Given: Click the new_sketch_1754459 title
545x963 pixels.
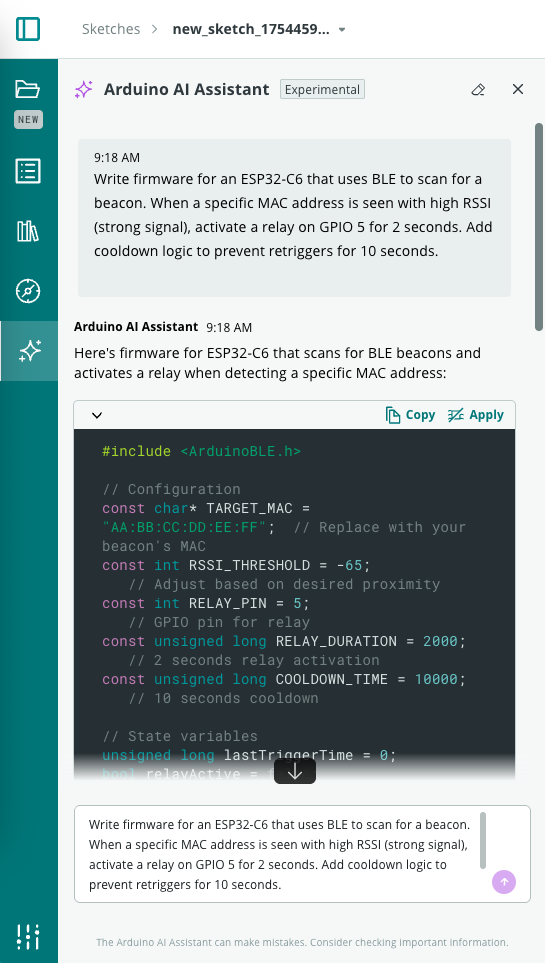Looking at the screenshot, I should (x=251, y=29).
